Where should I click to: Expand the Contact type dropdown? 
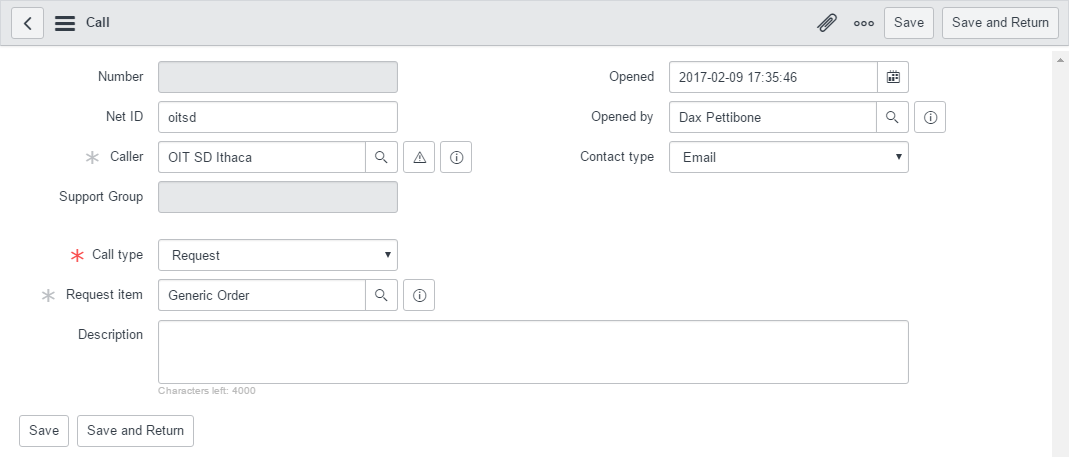(x=788, y=157)
